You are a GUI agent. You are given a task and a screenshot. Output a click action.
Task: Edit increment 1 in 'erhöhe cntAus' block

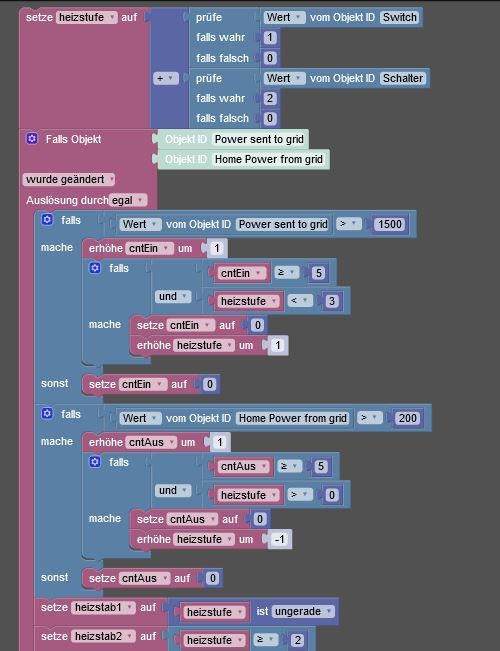tap(220, 442)
